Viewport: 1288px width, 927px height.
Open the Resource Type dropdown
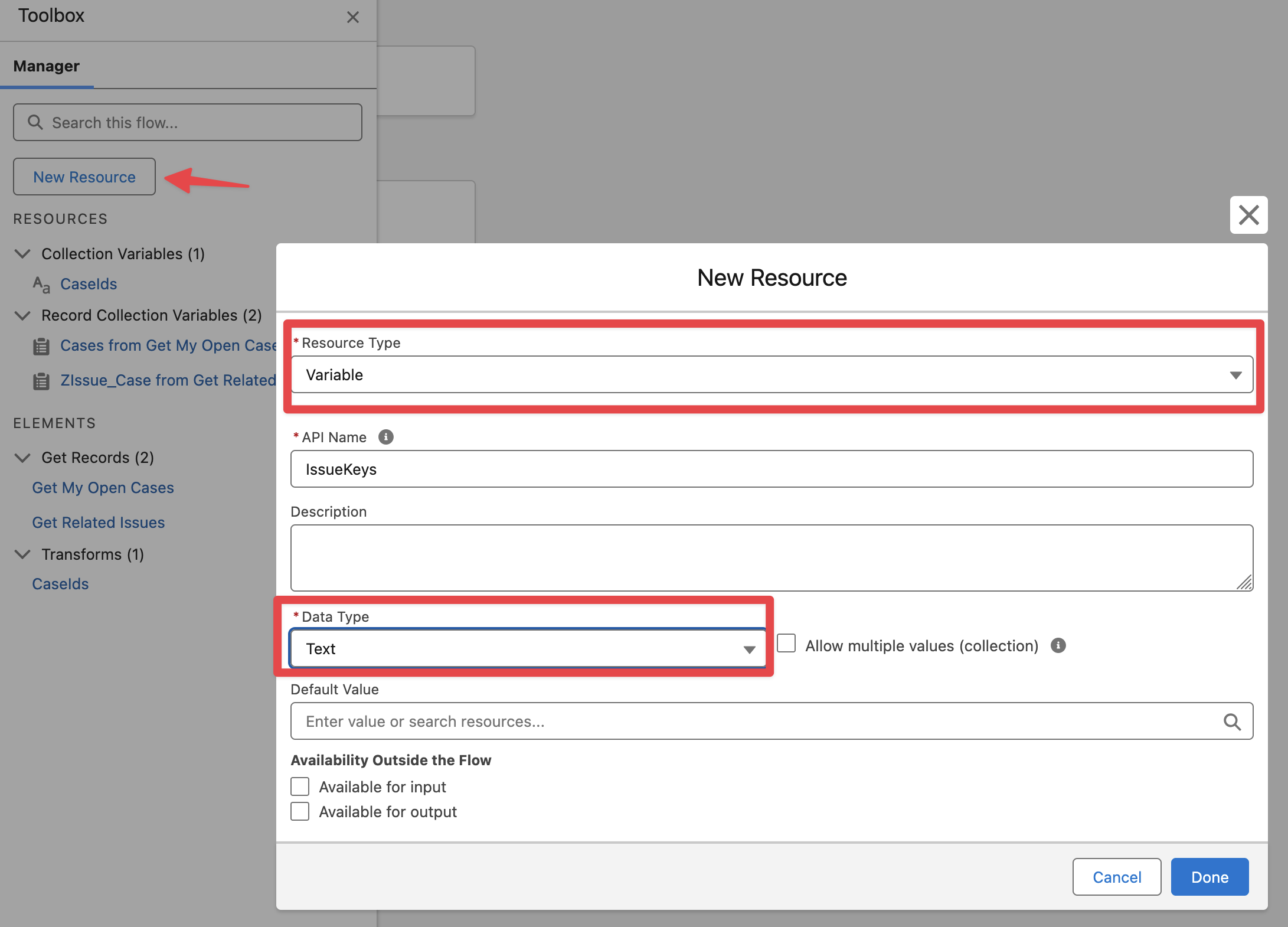[x=772, y=375]
